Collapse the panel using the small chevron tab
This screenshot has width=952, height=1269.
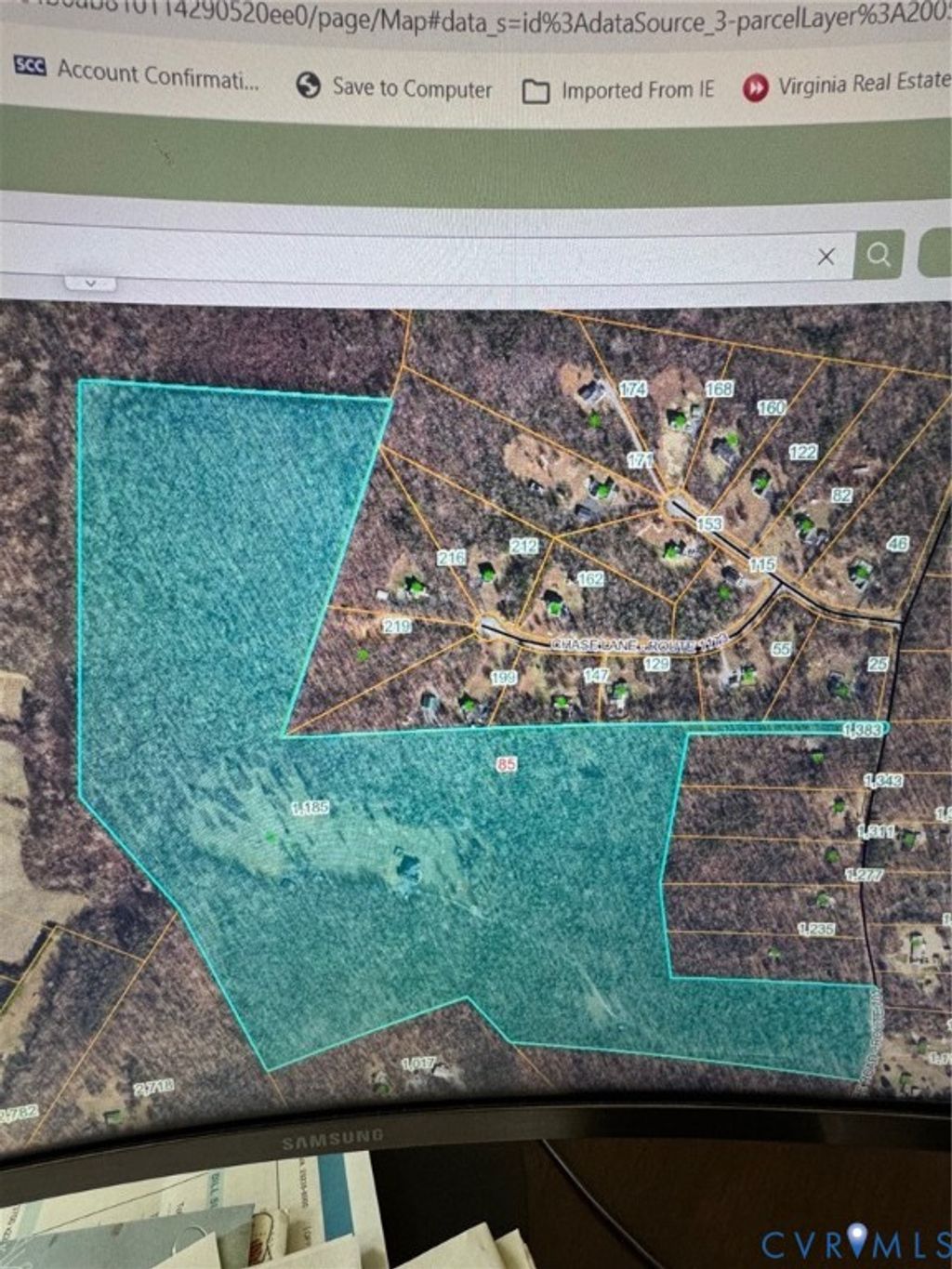click(90, 283)
